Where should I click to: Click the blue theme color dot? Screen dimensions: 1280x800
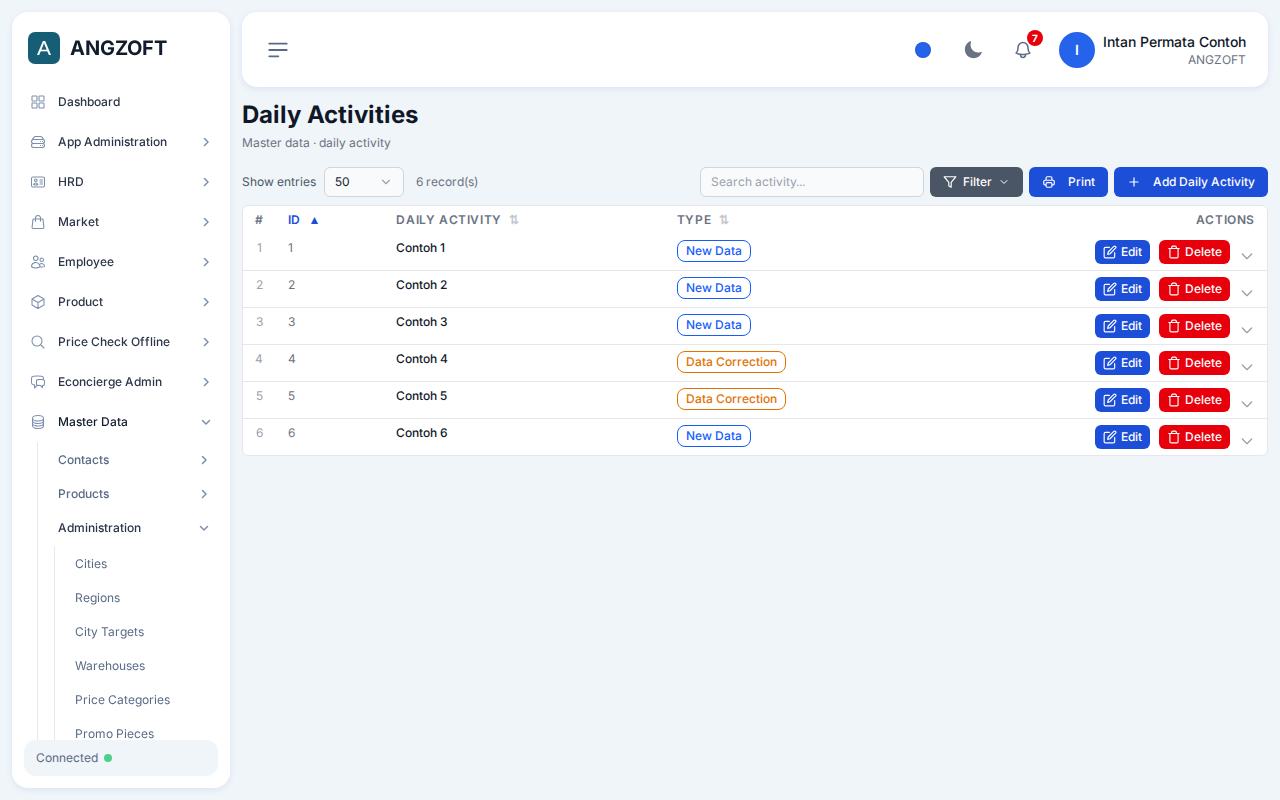coord(923,50)
